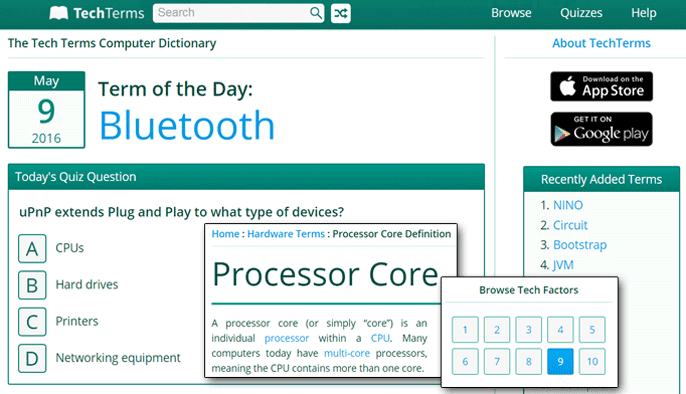Image resolution: width=686 pixels, height=394 pixels.
Task: Go to Hardware Terms in the breadcrumb
Action: click(286, 234)
